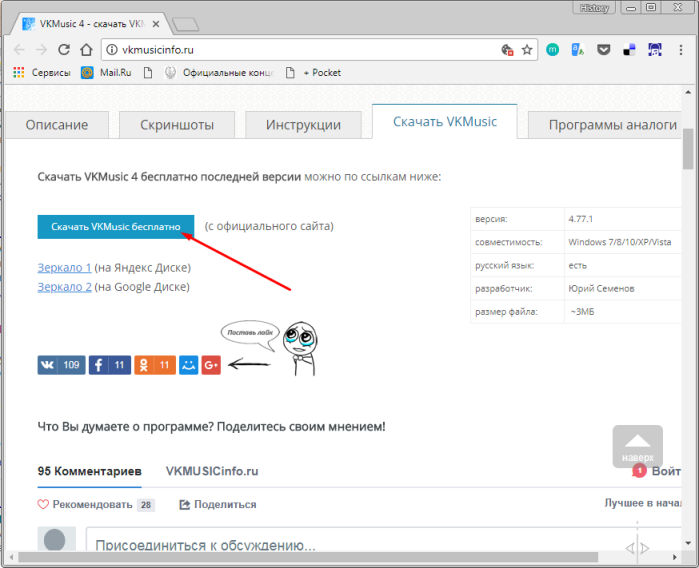This screenshot has height=568, width=699.
Task: Open the Зеркало 1 Yandex Disk link
Action: (64, 268)
